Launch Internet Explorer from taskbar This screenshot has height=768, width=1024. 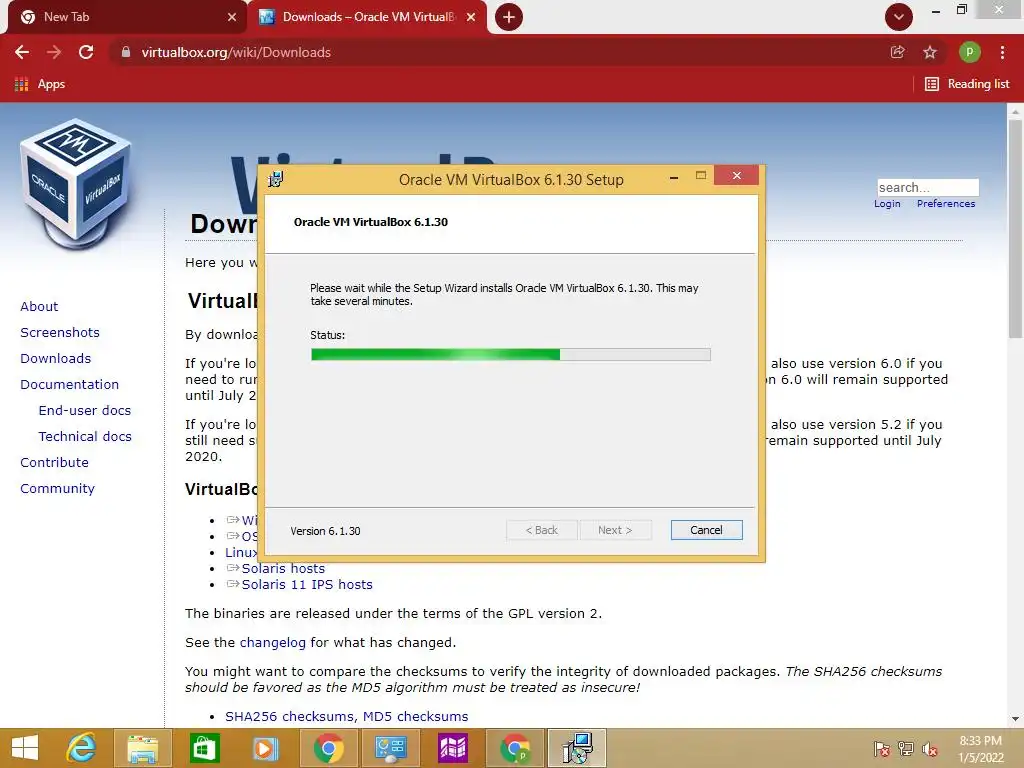tap(82, 748)
